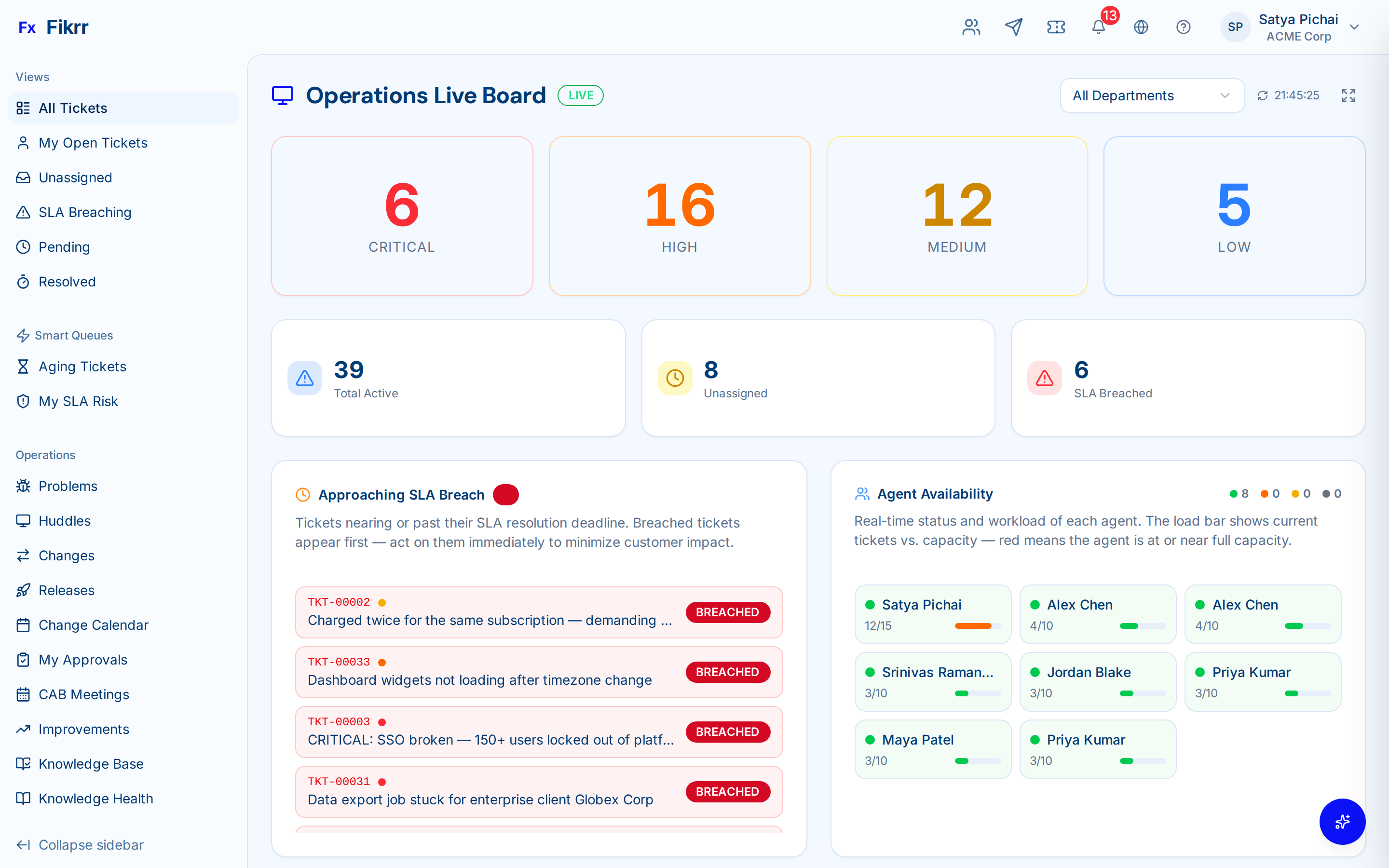The image size is (1389, 868).
Task: Click the teams/people icon in top bar
Action: 970,27
